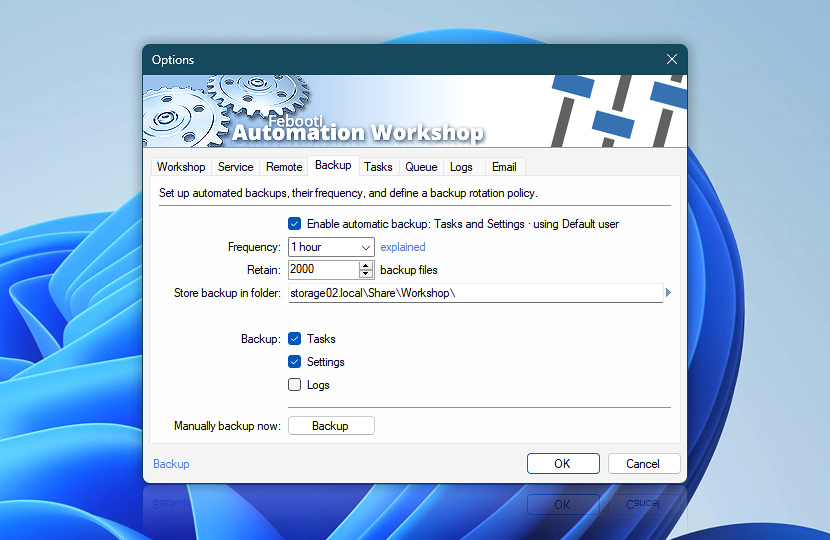Uncheck the Tasks backup checkbox
This screenshot has width=830, height=540.
[294, 339]
